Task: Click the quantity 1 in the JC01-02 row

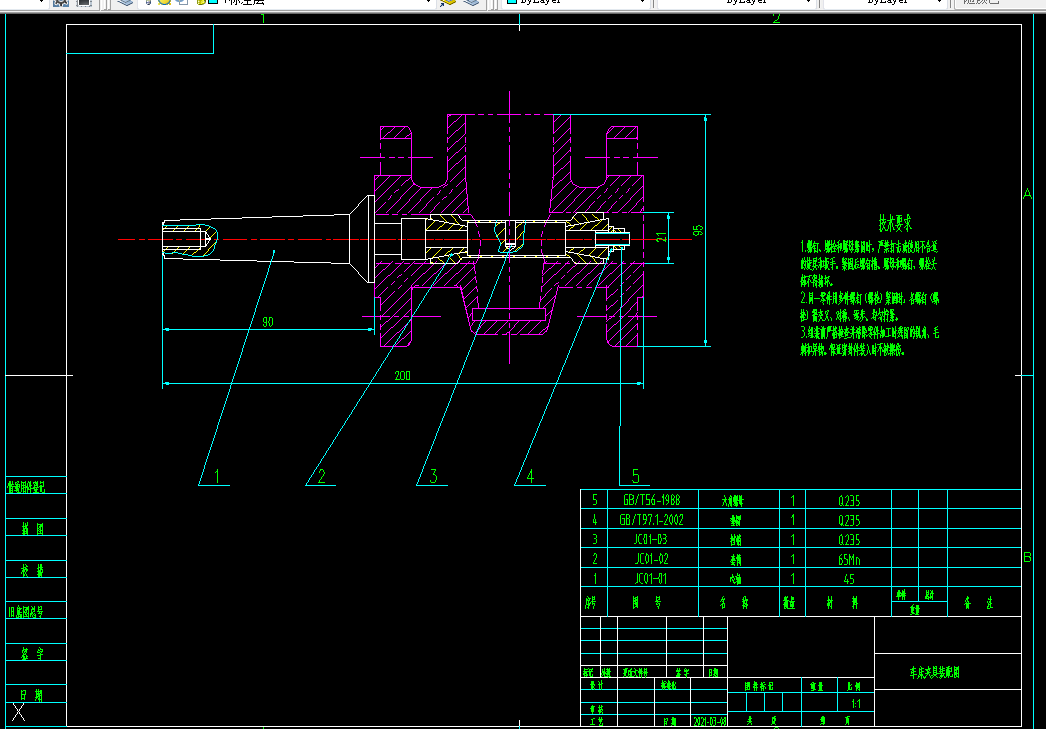Action: 793,559
